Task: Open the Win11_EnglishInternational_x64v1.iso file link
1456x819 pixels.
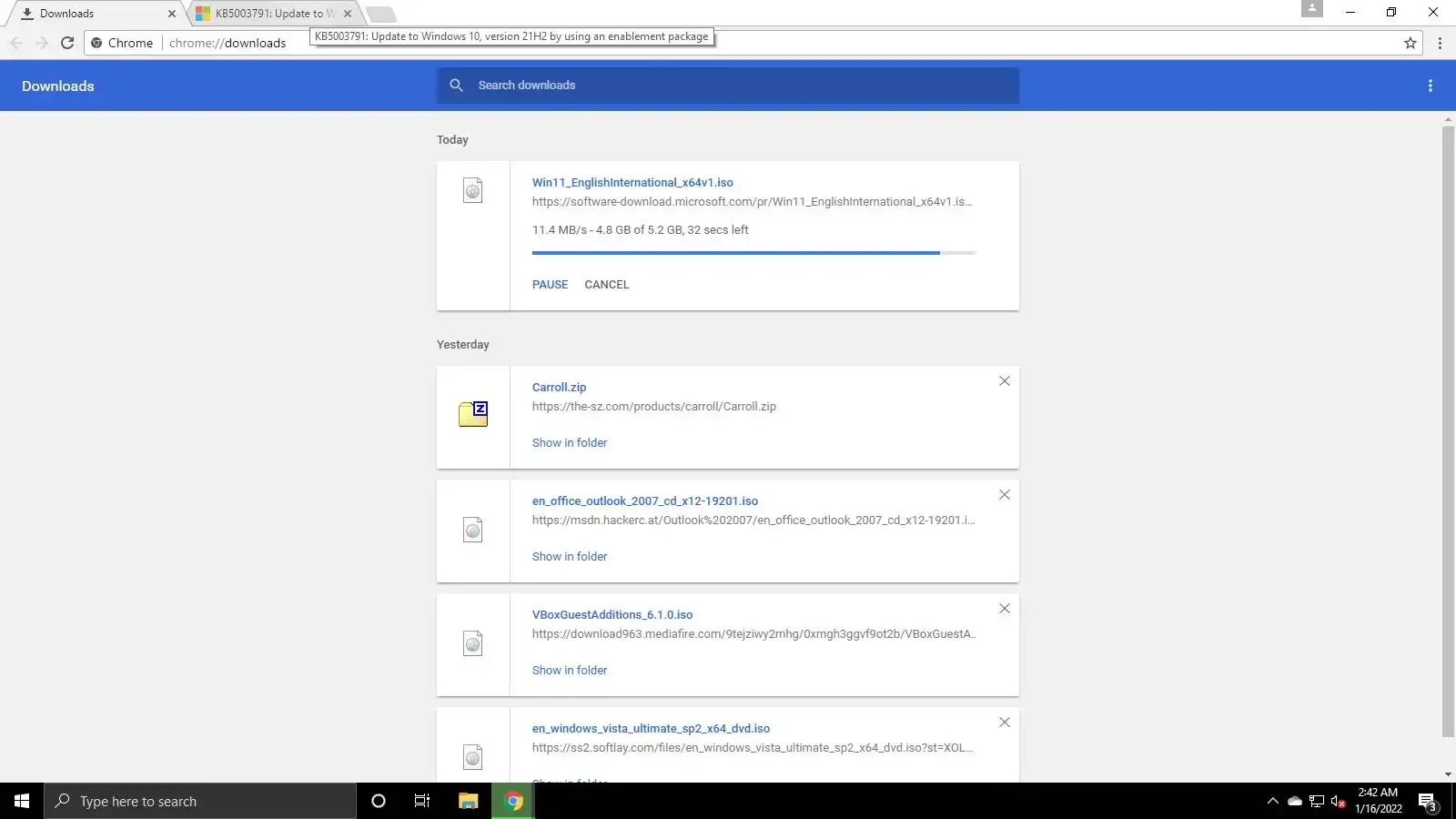Action: (632, 183)
